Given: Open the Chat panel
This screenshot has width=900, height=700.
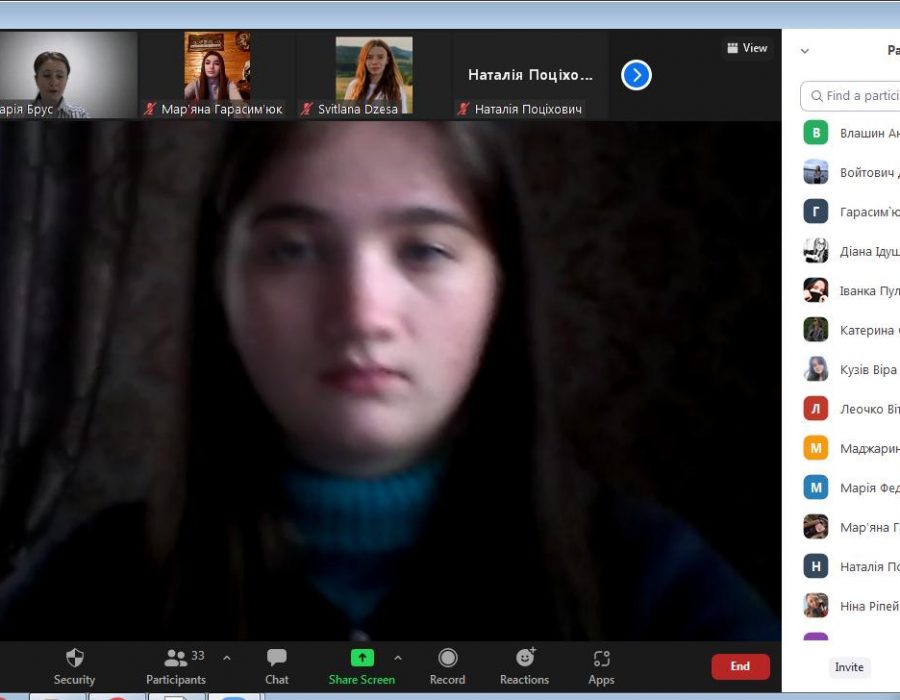Looking at the screenshot, I should 277,658.
